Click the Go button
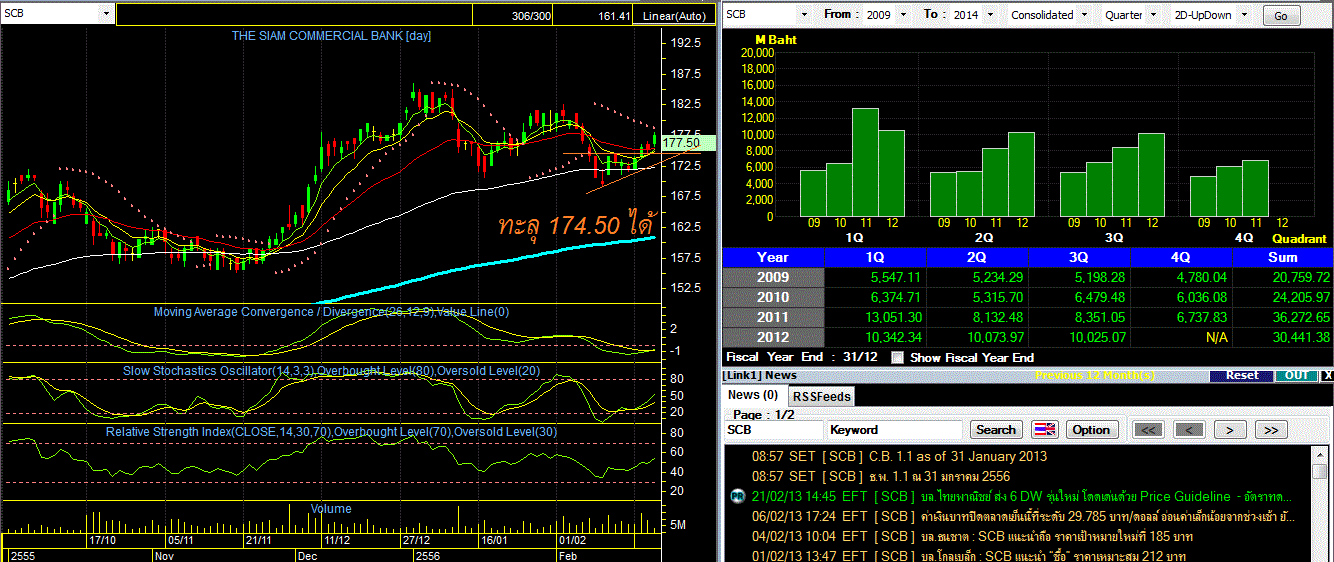This screenshot has height=562, width=1334. [1281, 16]
